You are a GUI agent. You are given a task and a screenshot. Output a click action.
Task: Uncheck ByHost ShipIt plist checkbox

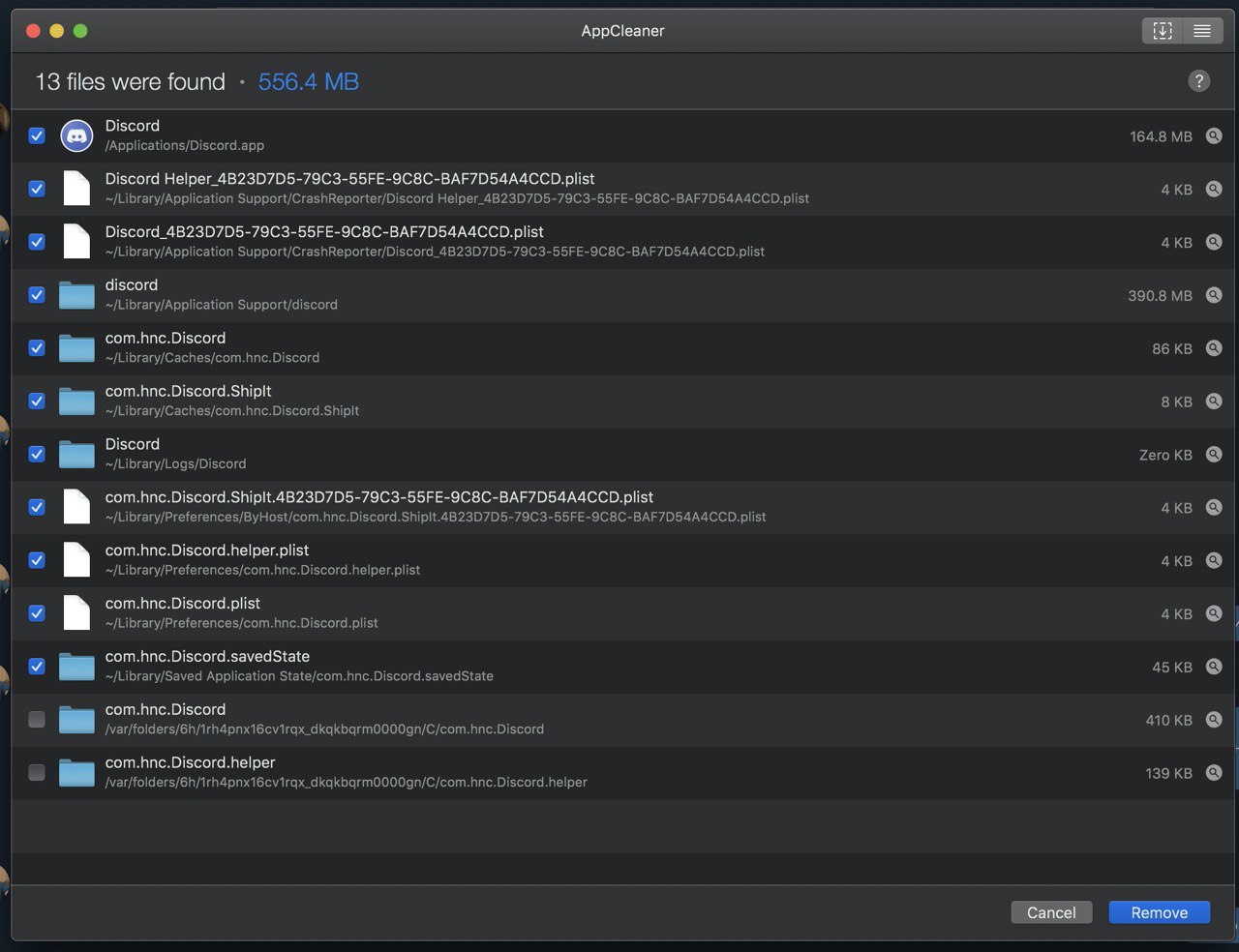37,507
